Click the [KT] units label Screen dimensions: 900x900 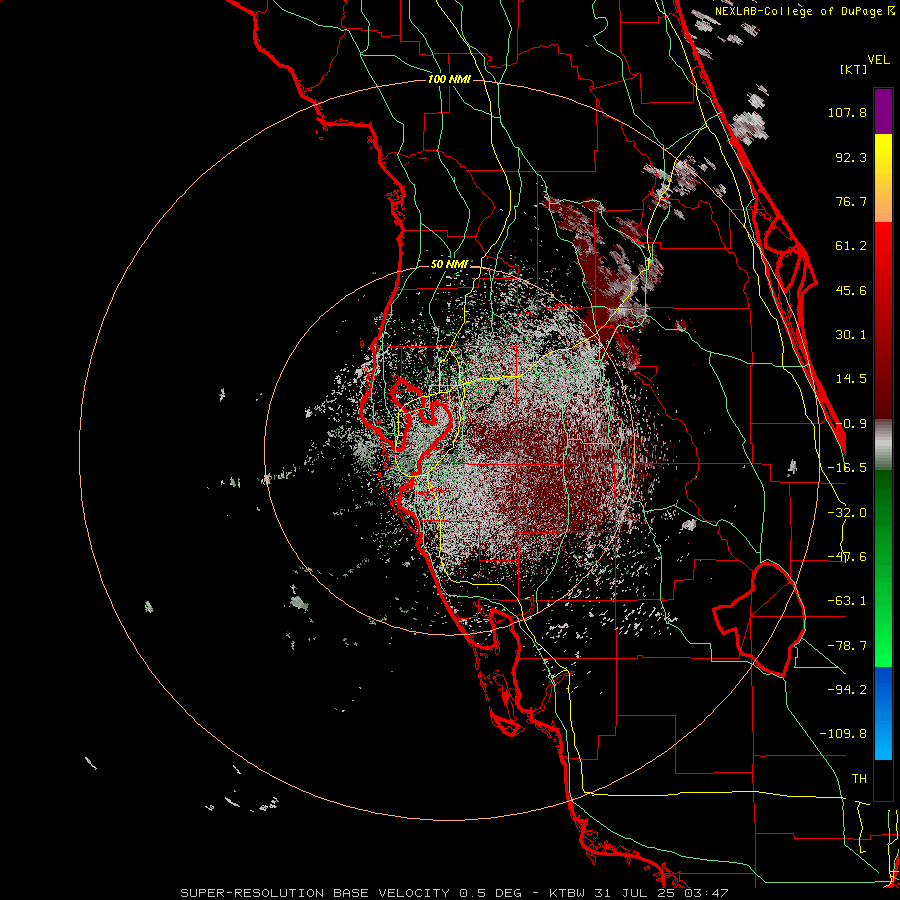pyautogui.click(x=854, y=69)
